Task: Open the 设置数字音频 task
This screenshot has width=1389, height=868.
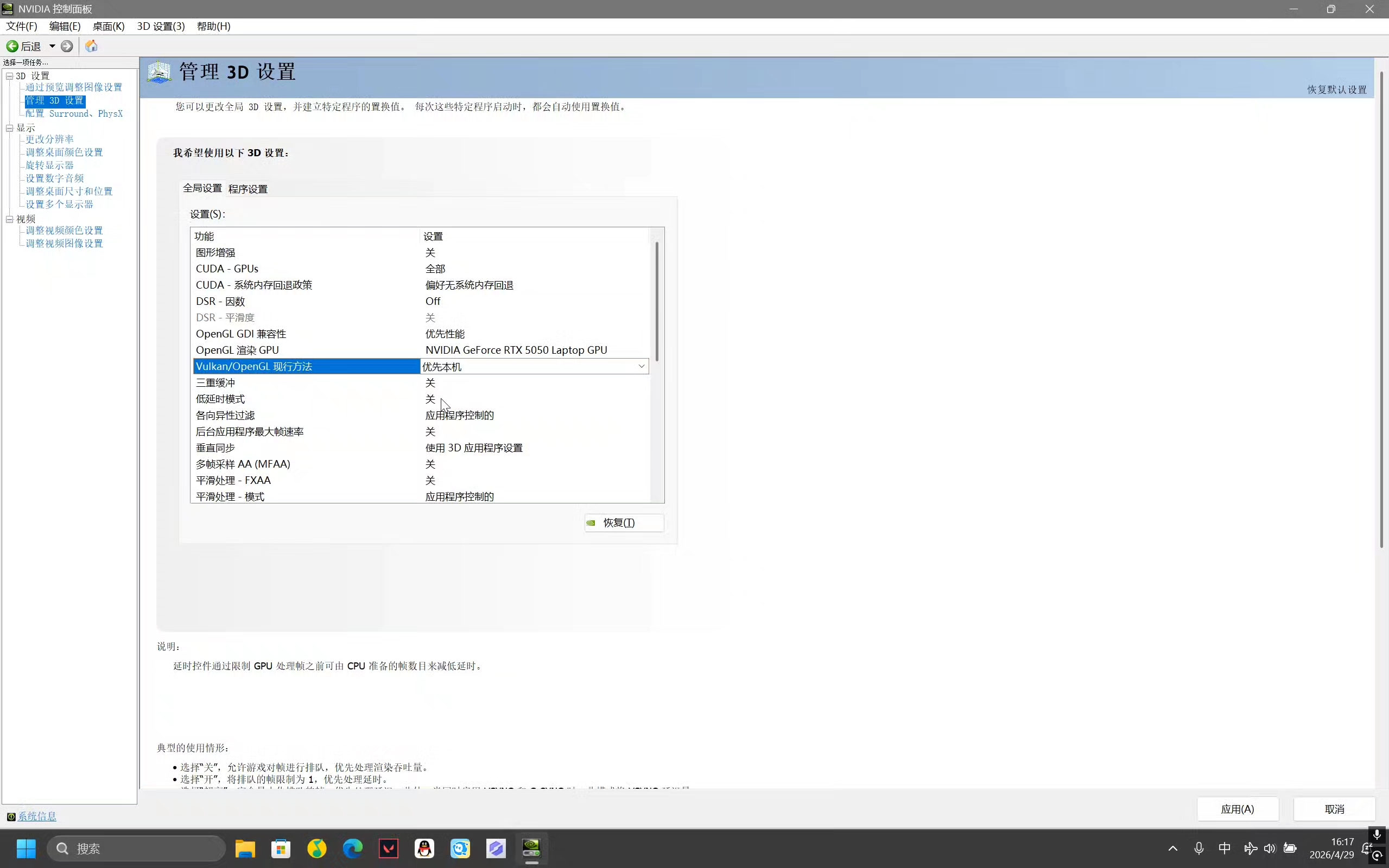Action: coord(54,178)
